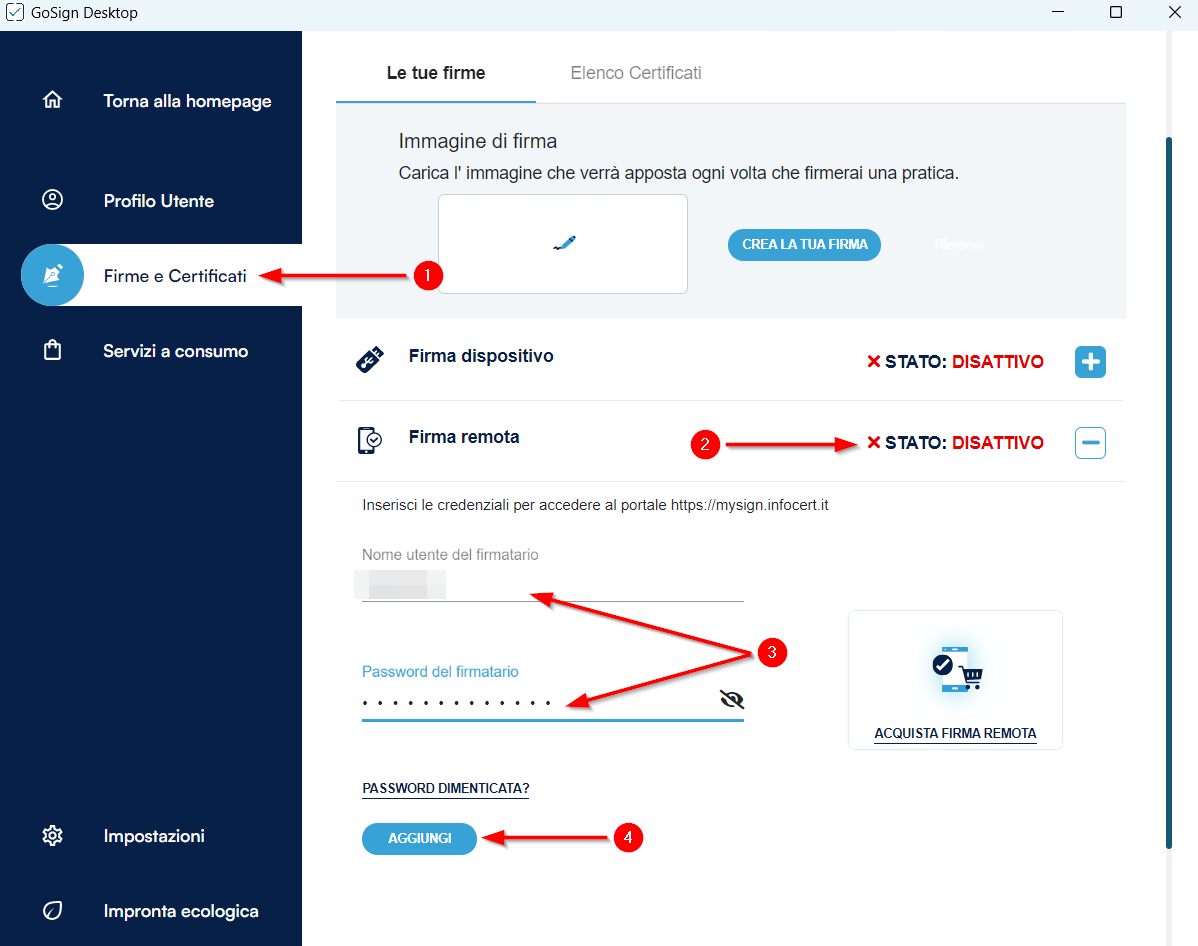Open Impostazioni settings page
This screenshot has width=1198, height=946.
tap(154, 836)
